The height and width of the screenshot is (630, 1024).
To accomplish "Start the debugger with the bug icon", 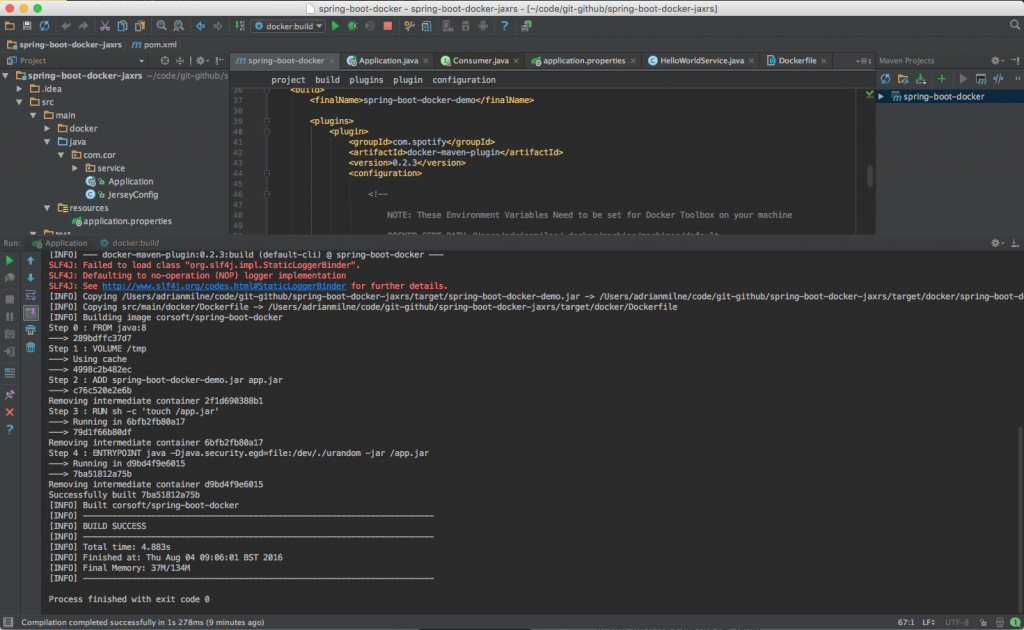I will [354, 25].
